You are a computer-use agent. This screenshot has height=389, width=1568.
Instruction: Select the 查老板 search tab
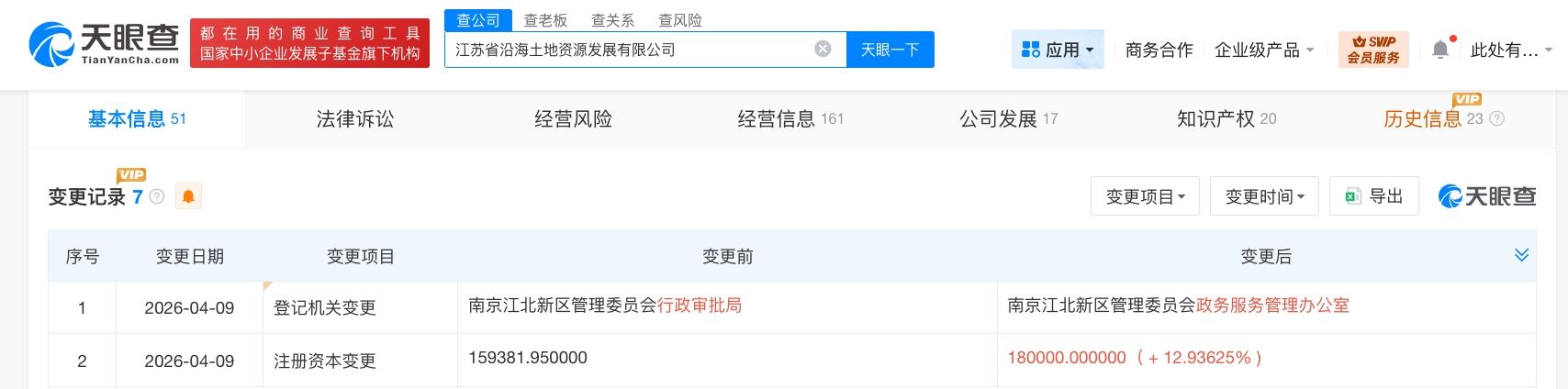pyautogui.click(x=545, y=20)
